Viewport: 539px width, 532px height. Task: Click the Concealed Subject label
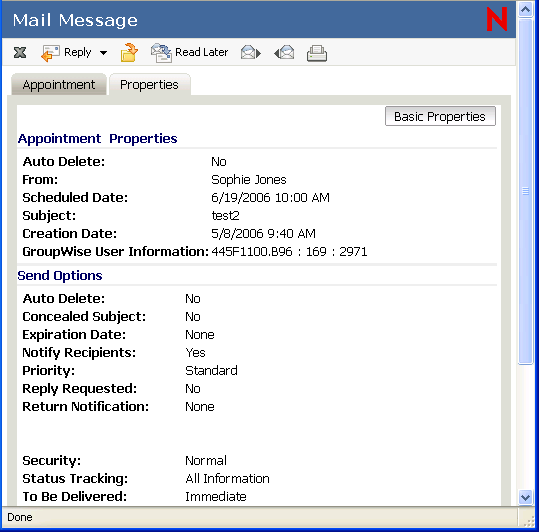click(x=84, y=317)
